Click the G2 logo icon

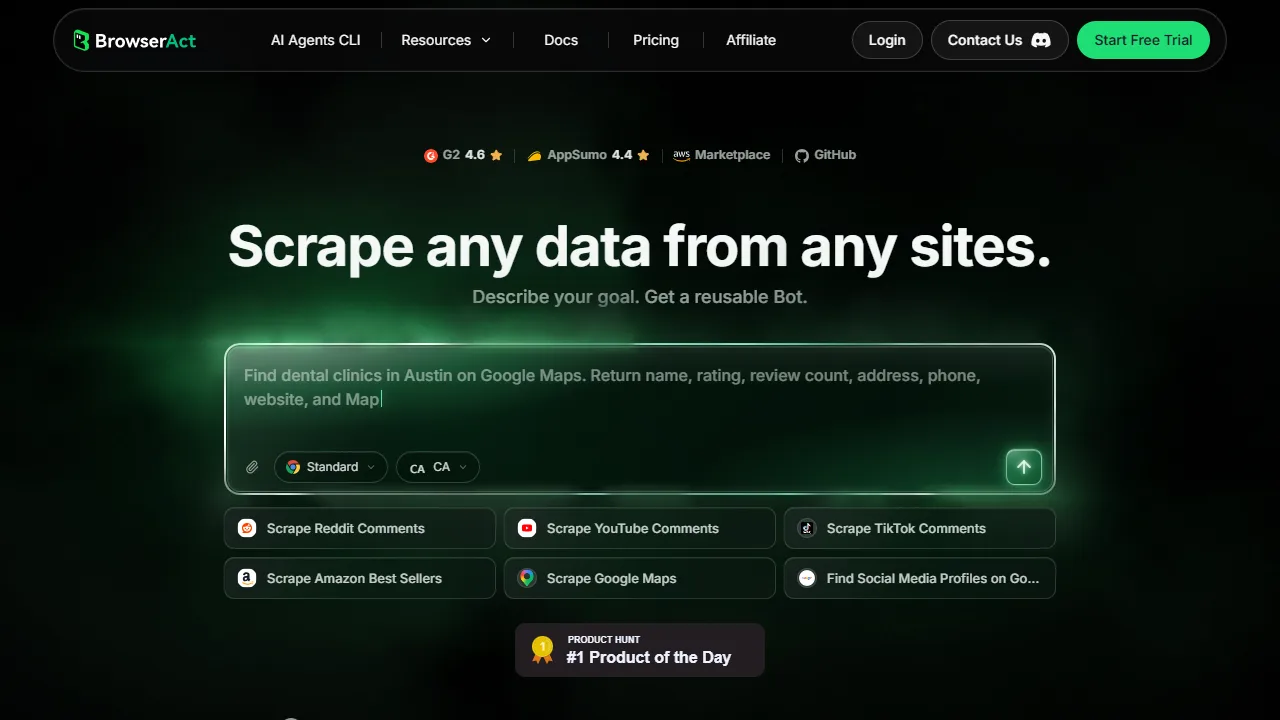point(431,155)
